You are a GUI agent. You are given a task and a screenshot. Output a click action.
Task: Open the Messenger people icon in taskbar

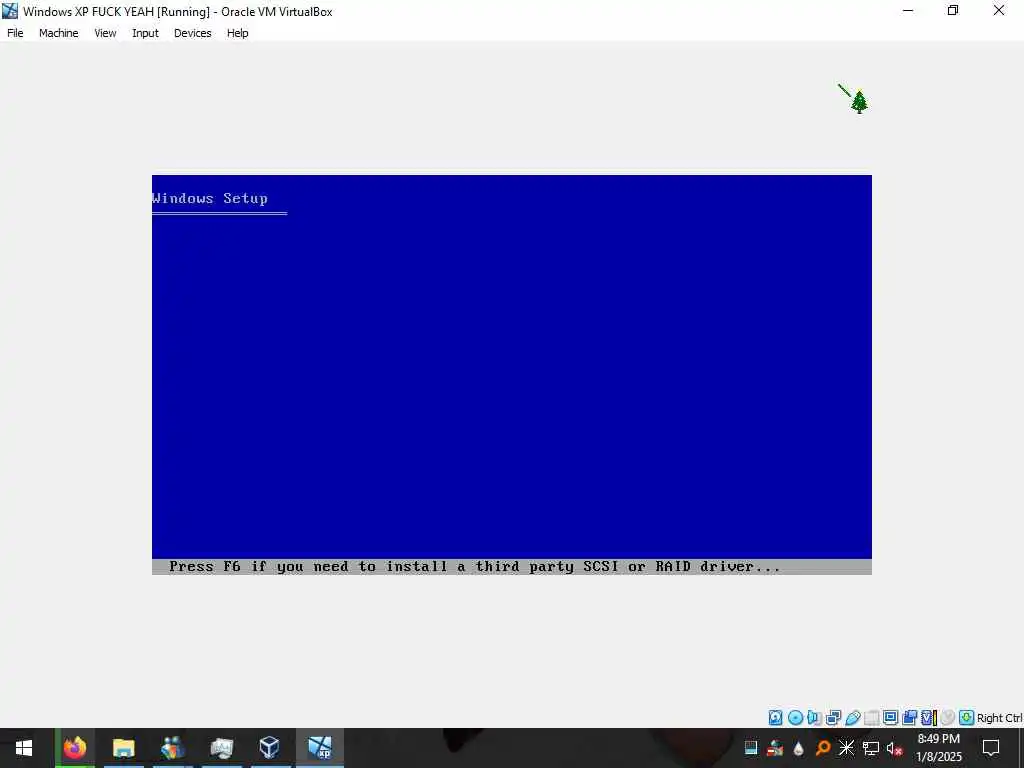pyautogui.click(x=173, y=748)
